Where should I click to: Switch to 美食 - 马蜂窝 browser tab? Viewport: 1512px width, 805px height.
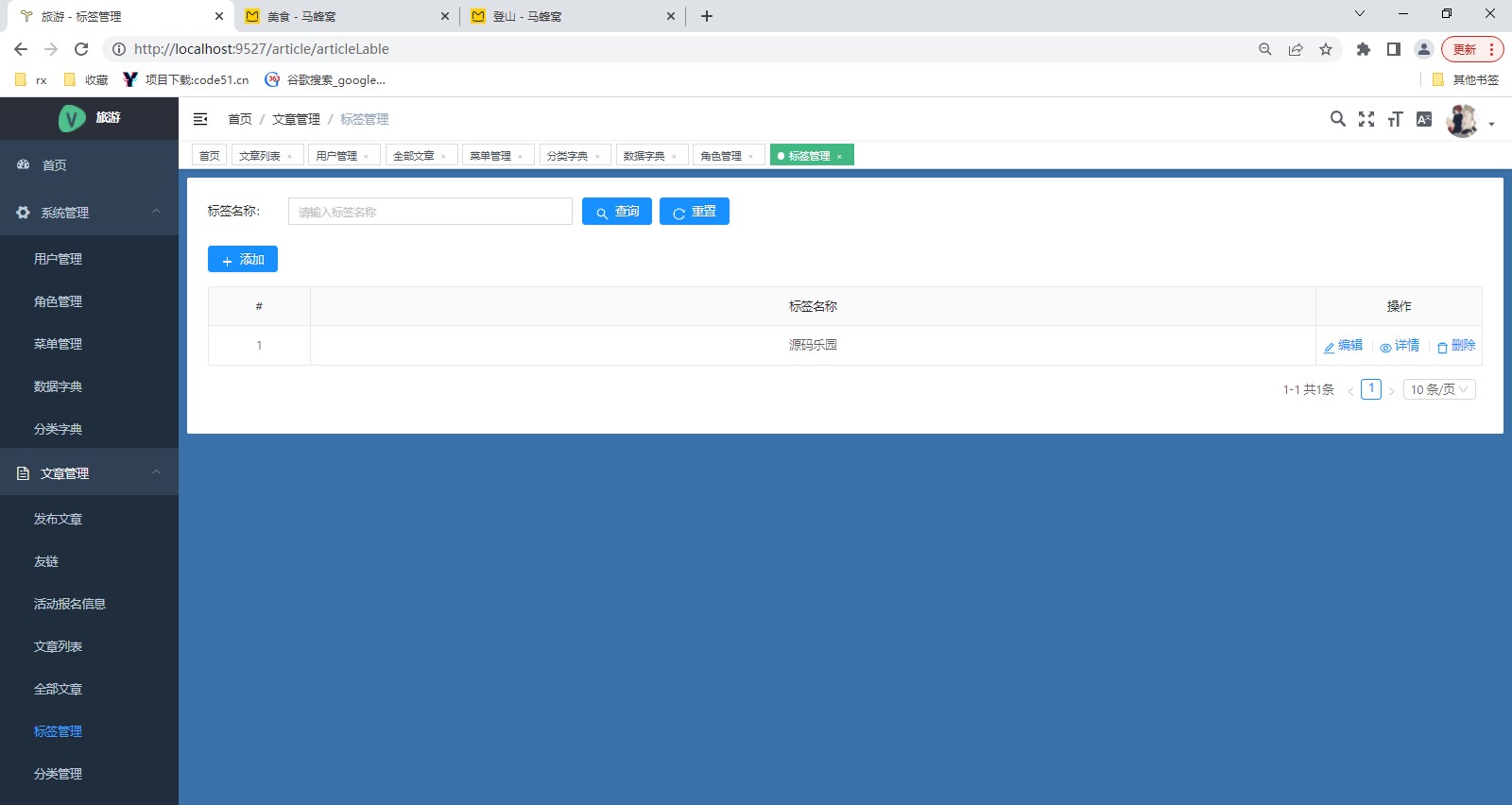point(345,16)
